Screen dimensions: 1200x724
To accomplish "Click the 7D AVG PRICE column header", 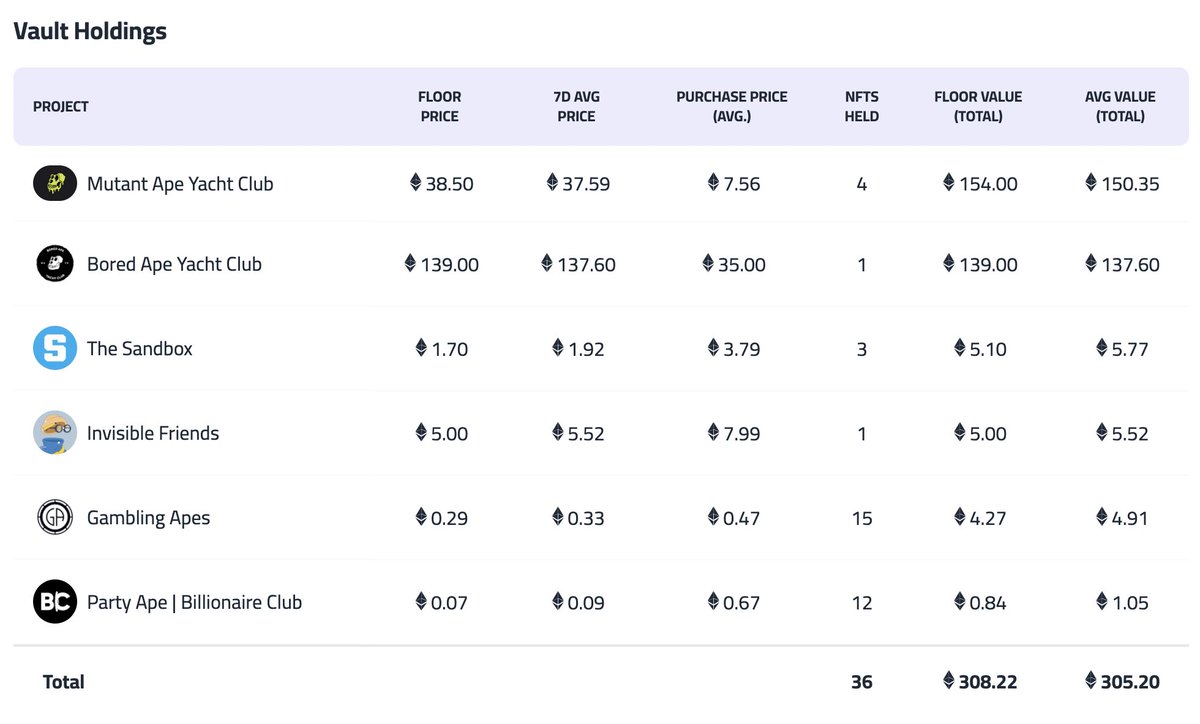I will tap(576, 107).
